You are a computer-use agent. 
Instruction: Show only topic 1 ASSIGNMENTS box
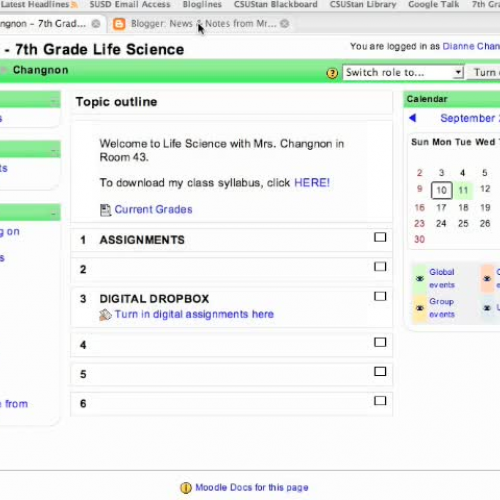(380, 237)
